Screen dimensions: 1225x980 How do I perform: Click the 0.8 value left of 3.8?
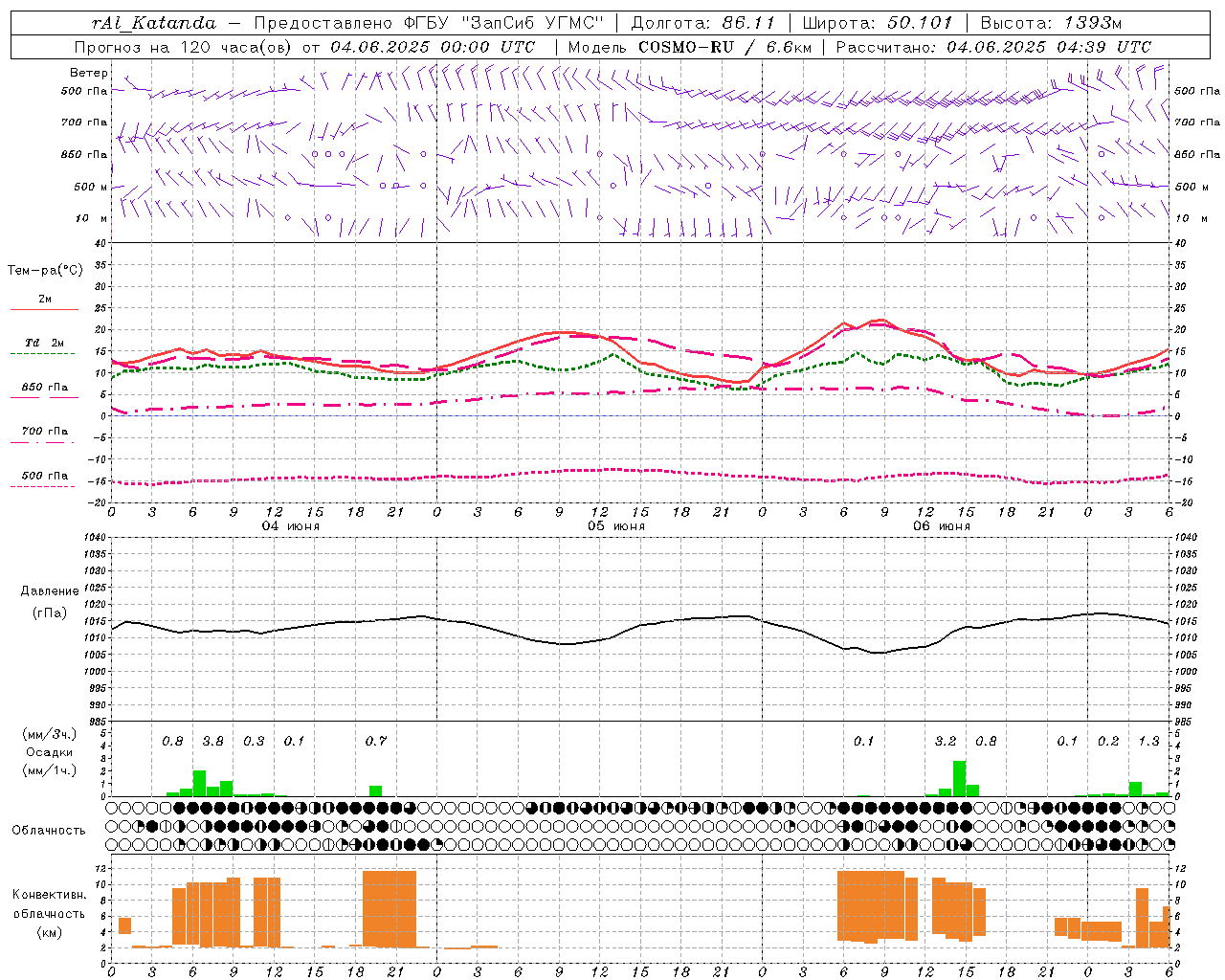(172, 742)
